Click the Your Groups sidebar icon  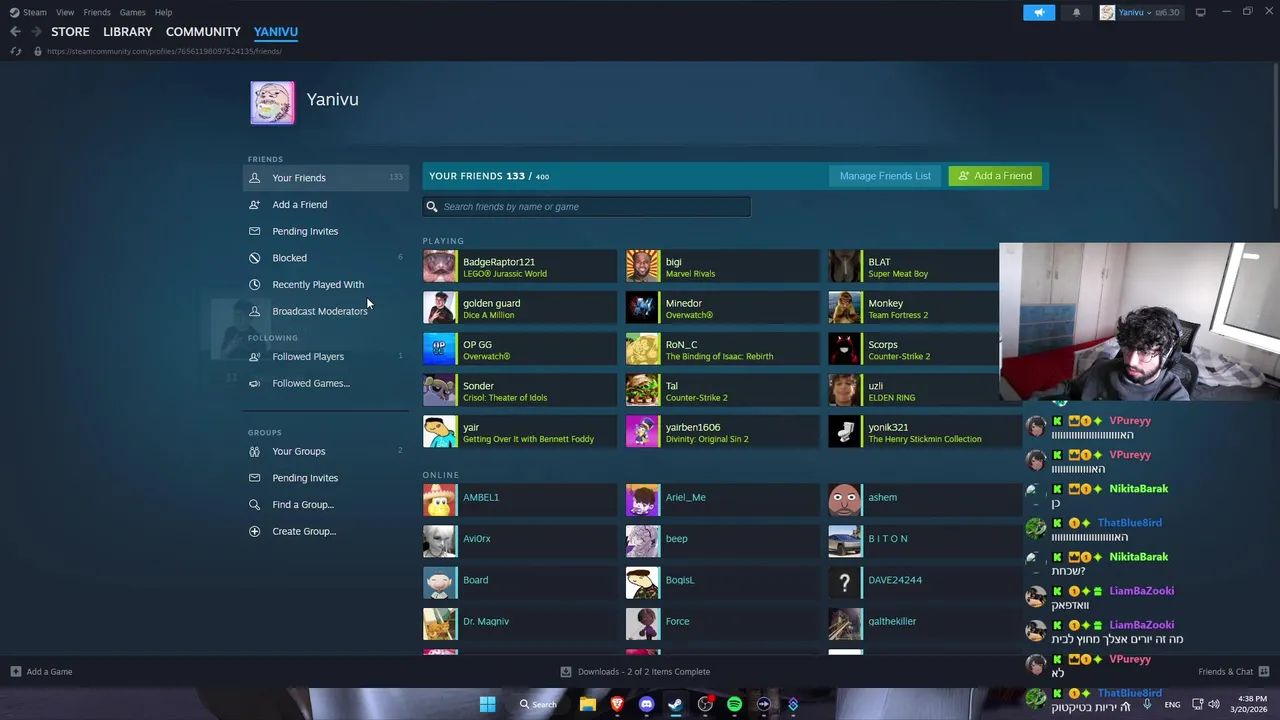pos(254,451)
